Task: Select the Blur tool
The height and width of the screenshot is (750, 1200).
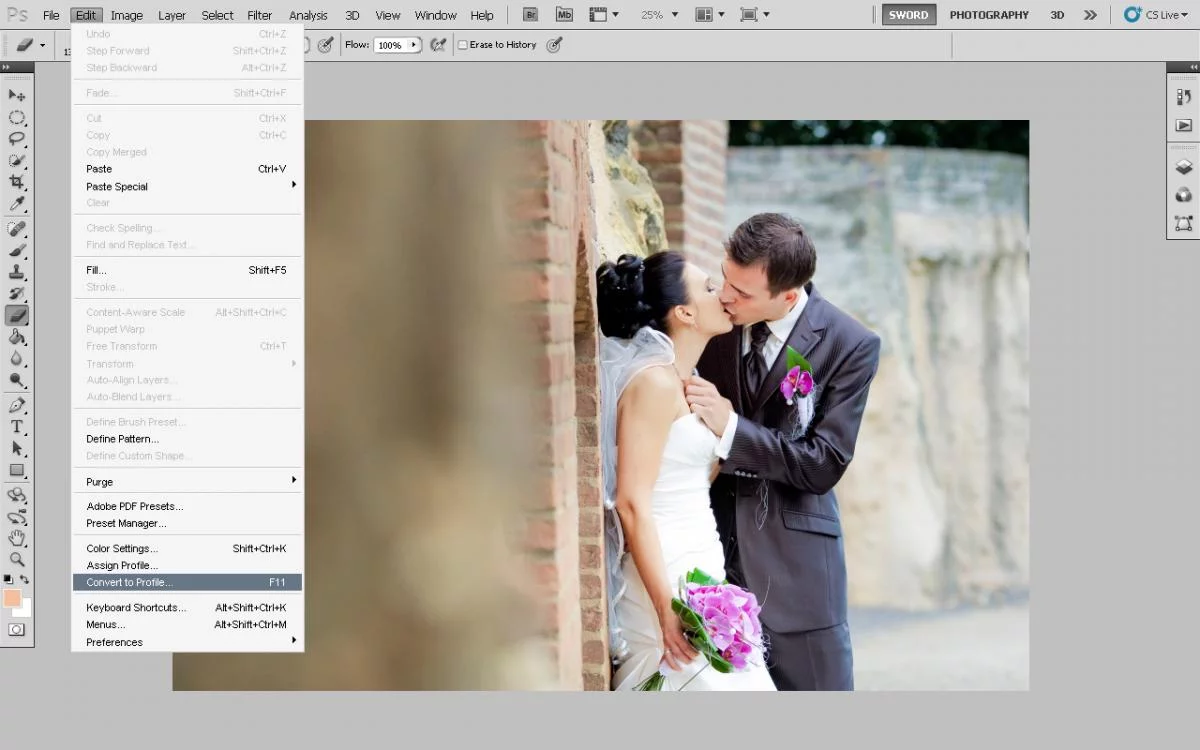Action: (17, 358)
